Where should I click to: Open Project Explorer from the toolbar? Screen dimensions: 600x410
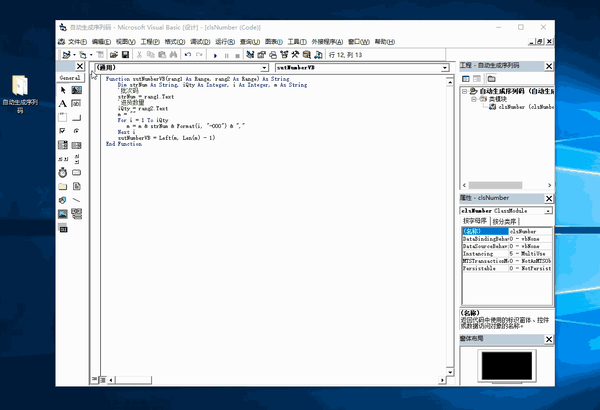tap(250, 55)
